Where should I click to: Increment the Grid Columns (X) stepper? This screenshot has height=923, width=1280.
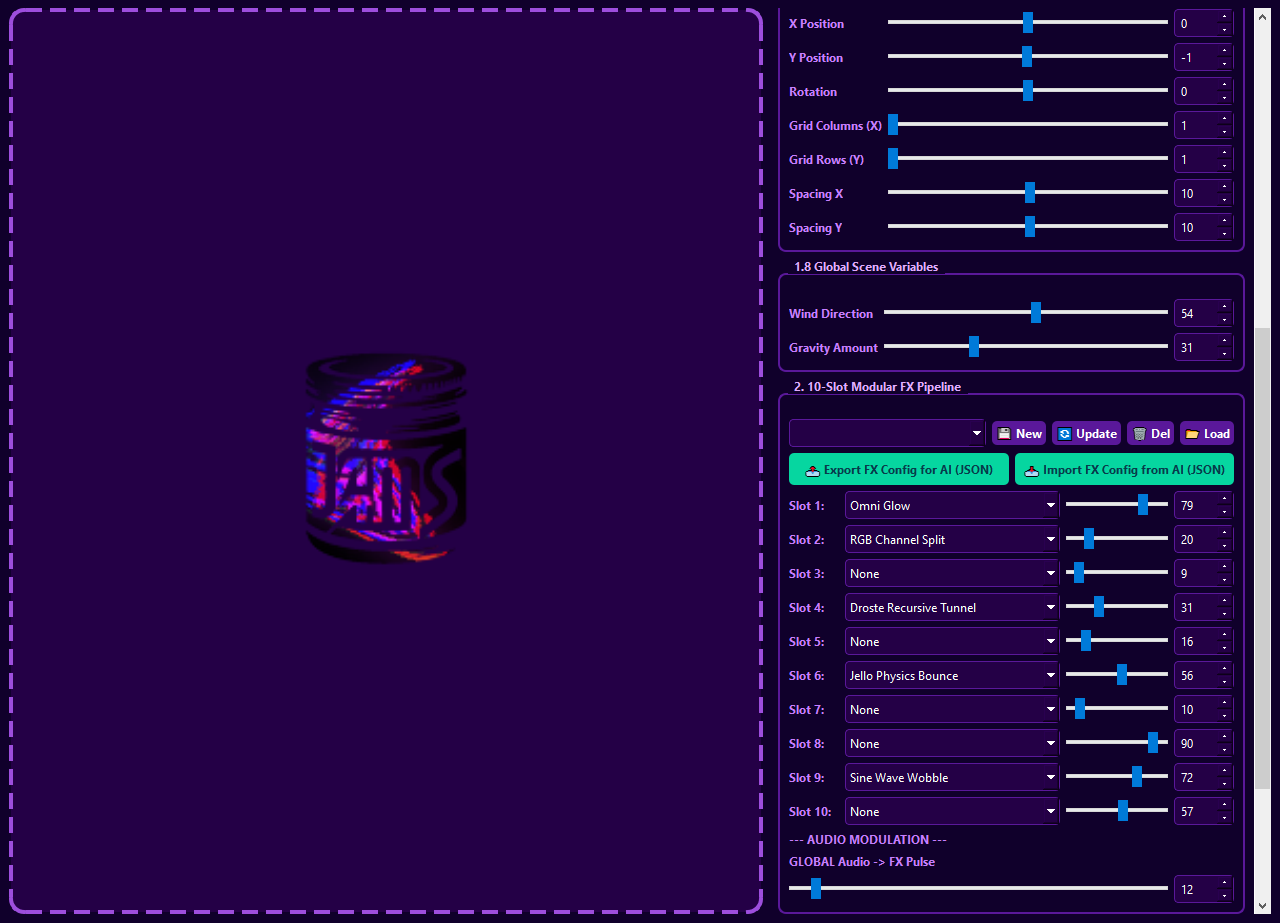(x=1225, y=120)
